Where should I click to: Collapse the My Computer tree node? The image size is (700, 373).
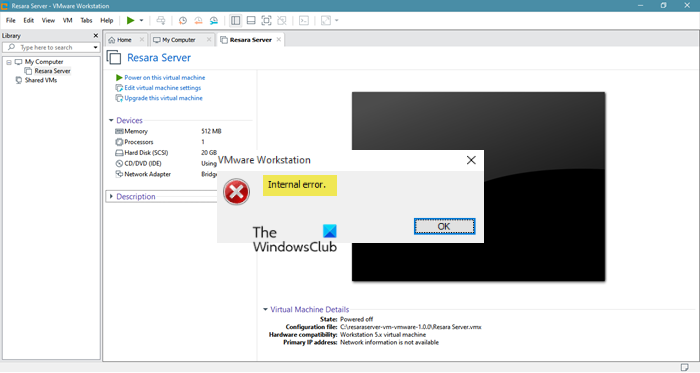coord(9,62)
